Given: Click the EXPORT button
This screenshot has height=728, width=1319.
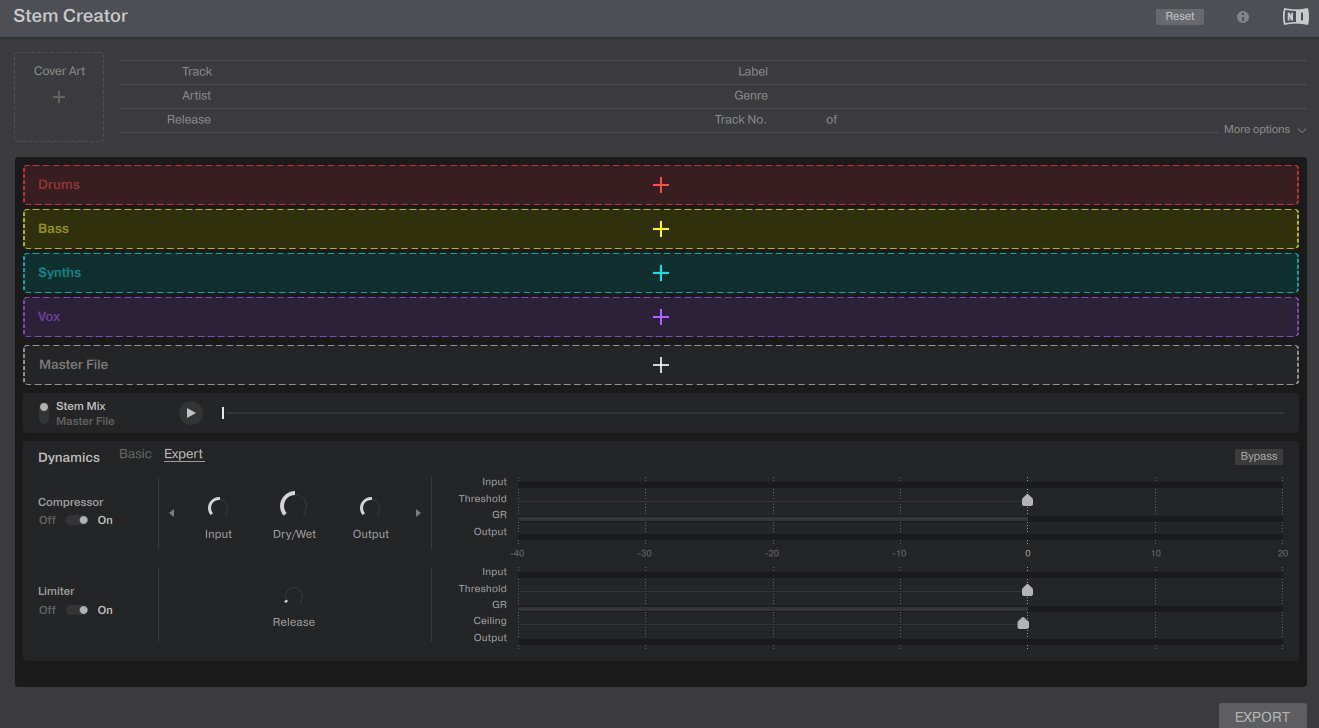Looking at the screenshot, I should point(1261,716).
